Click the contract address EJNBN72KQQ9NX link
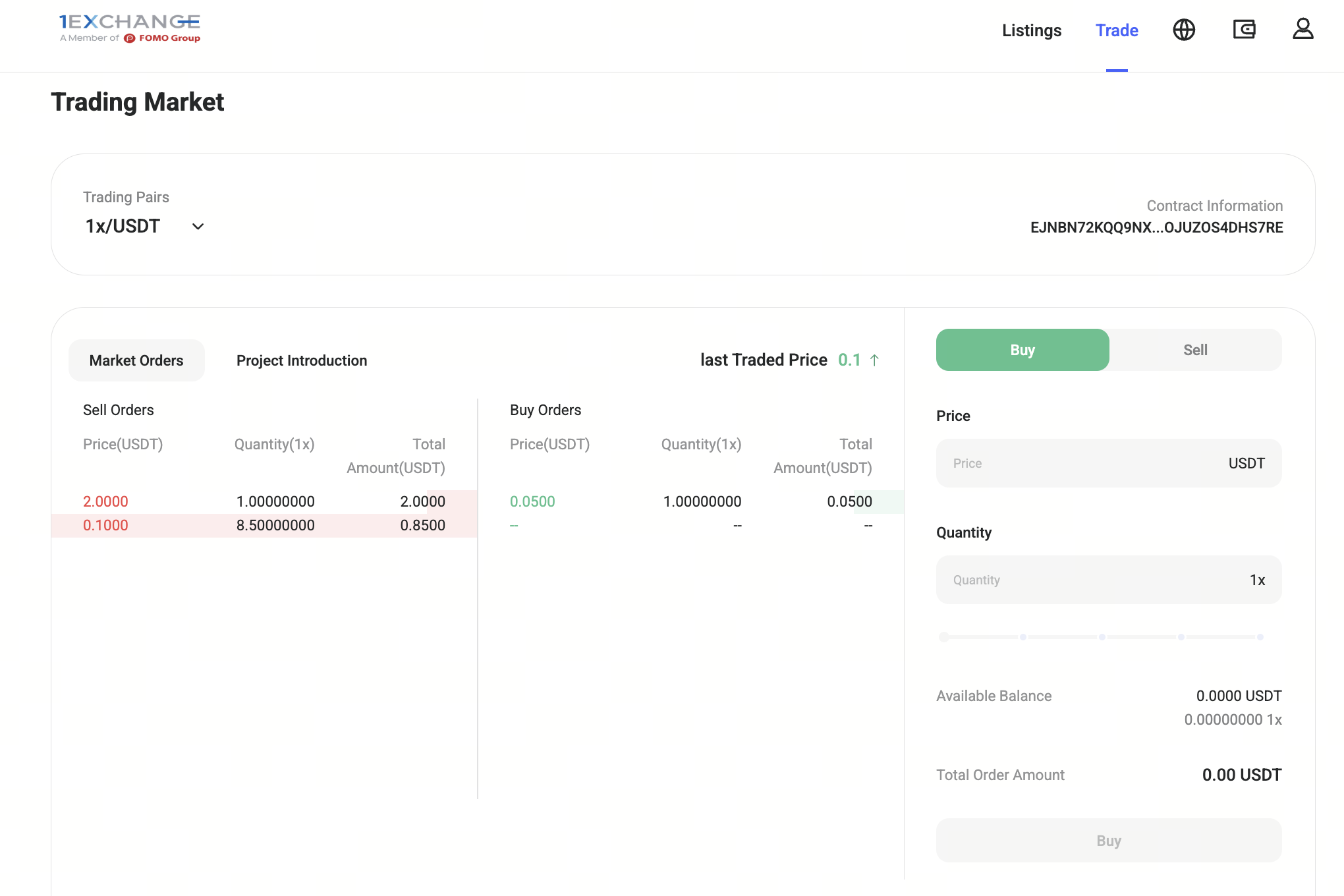 (x=1156, y=227)
